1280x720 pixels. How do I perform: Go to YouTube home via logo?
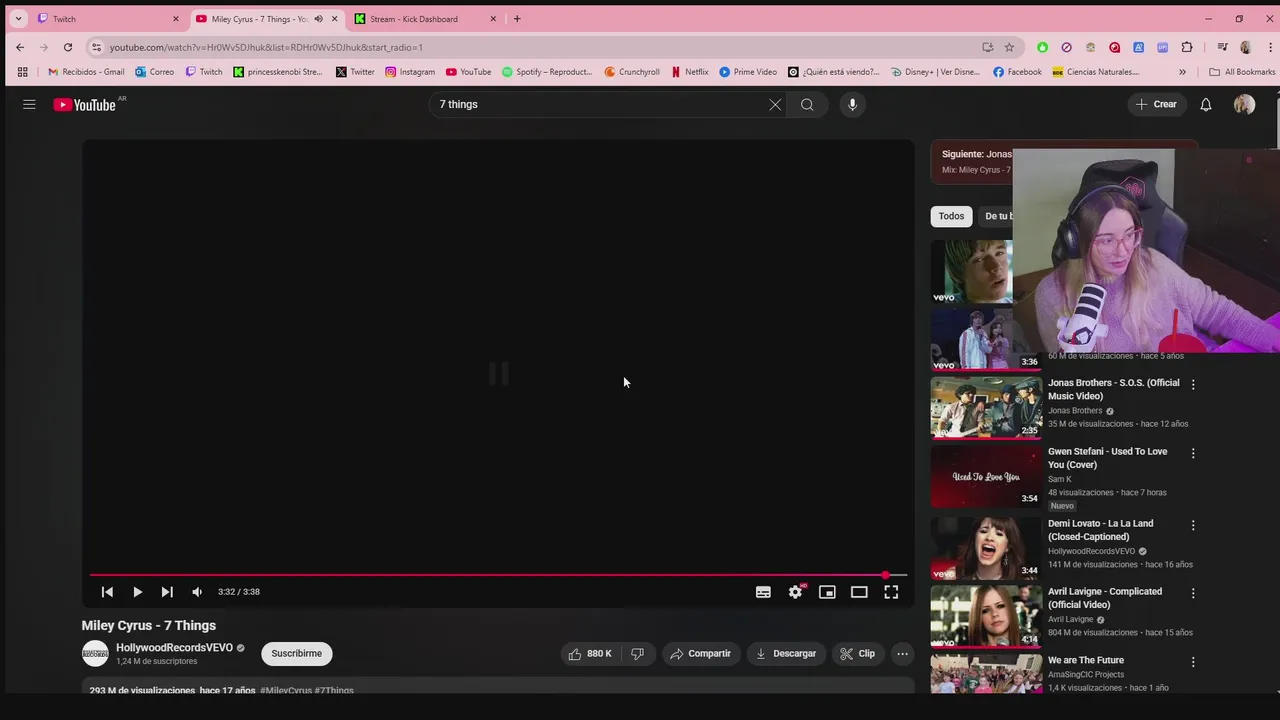coord(85,104)
